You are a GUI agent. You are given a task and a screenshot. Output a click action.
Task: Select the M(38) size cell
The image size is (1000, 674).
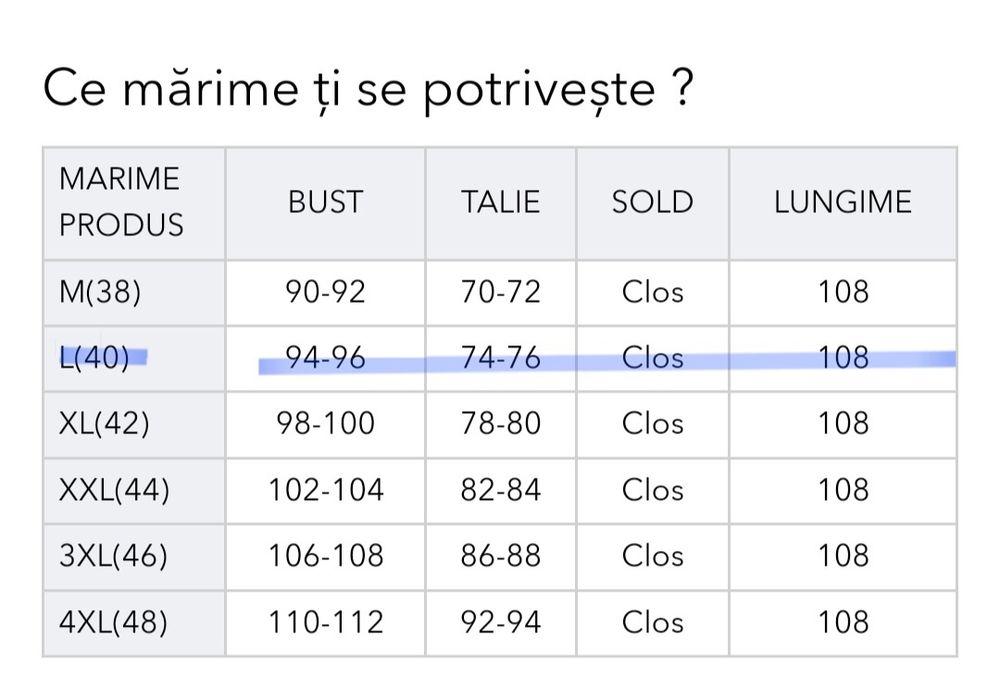pyautogui.click(x=100, y=292)
